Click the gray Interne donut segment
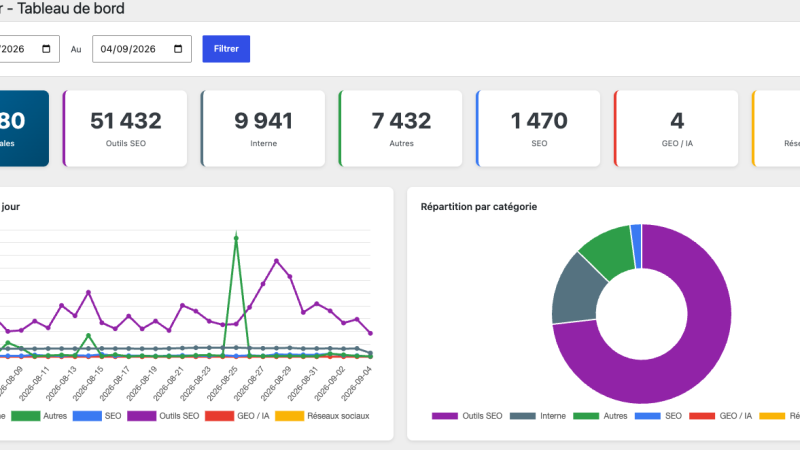 coord(577,293)
